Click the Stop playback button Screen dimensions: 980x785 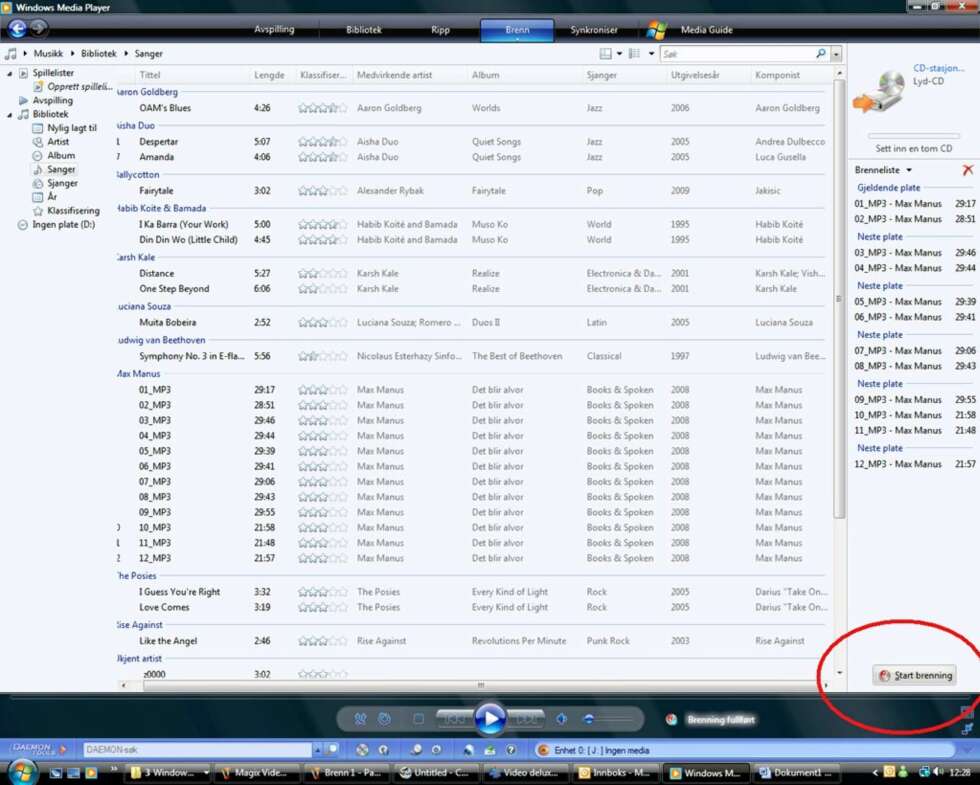coord(418,719)
